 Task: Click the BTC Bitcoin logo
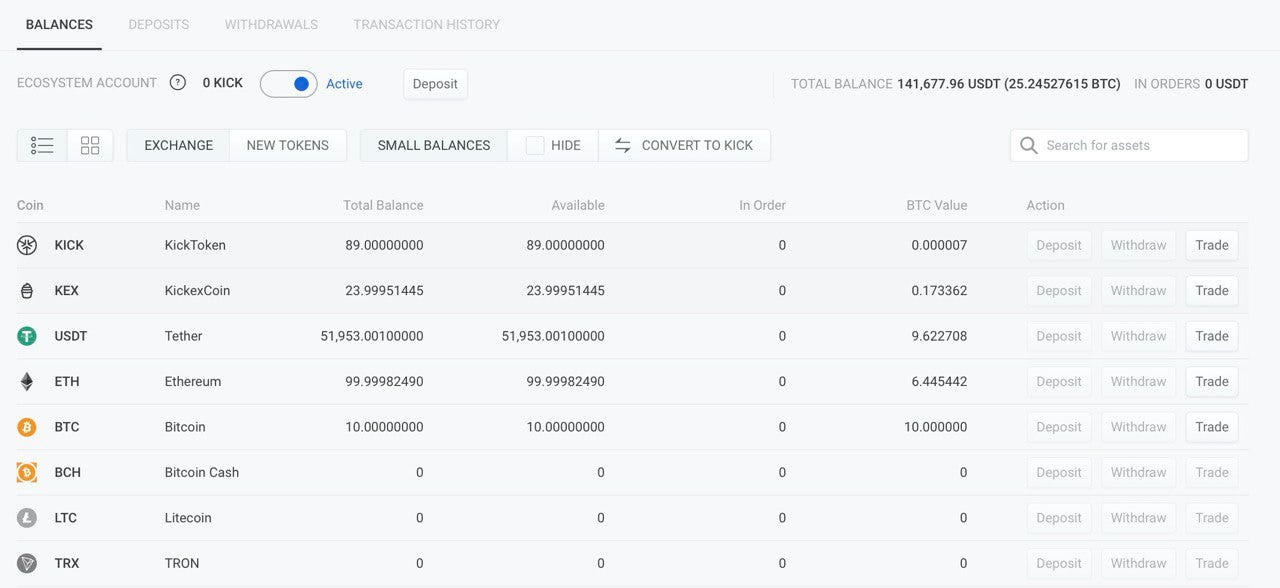(x=27, y=427)
